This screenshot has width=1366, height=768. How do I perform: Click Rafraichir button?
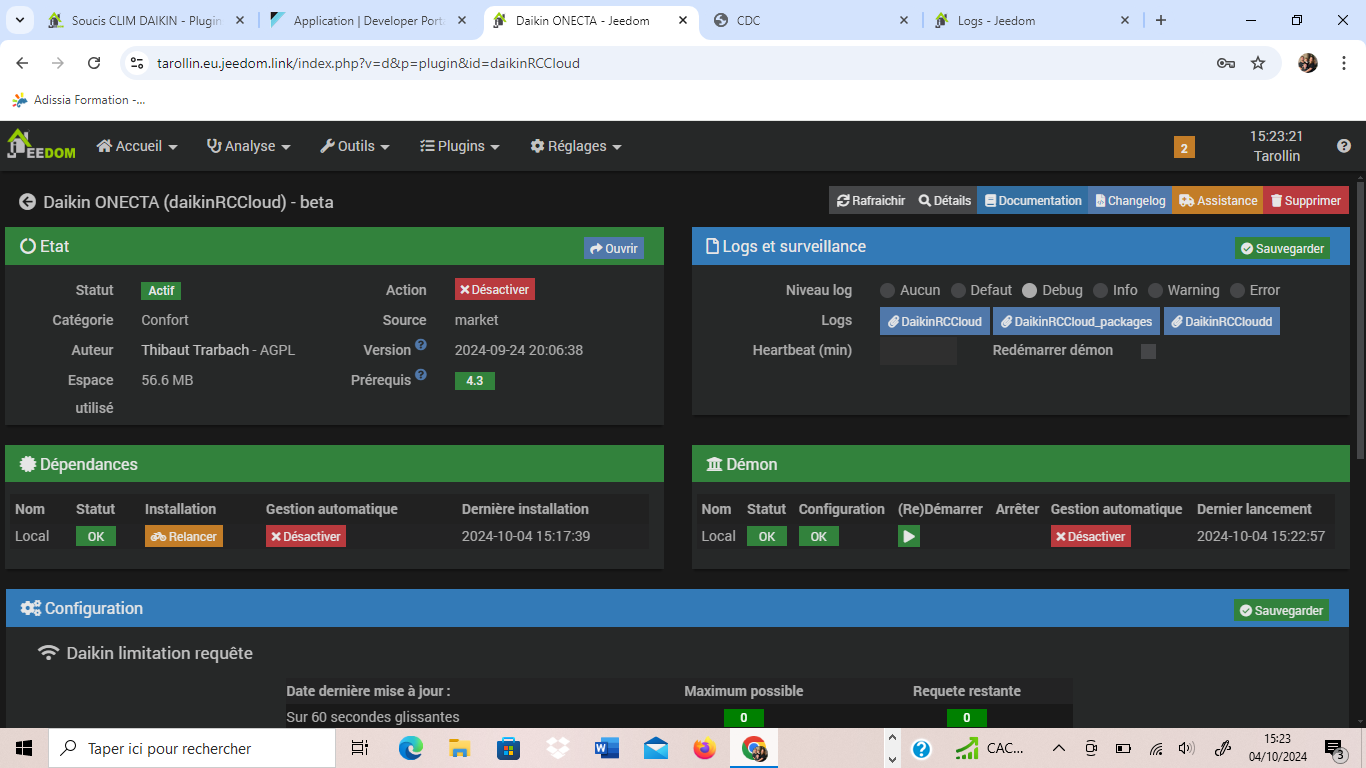click(870, 200)
